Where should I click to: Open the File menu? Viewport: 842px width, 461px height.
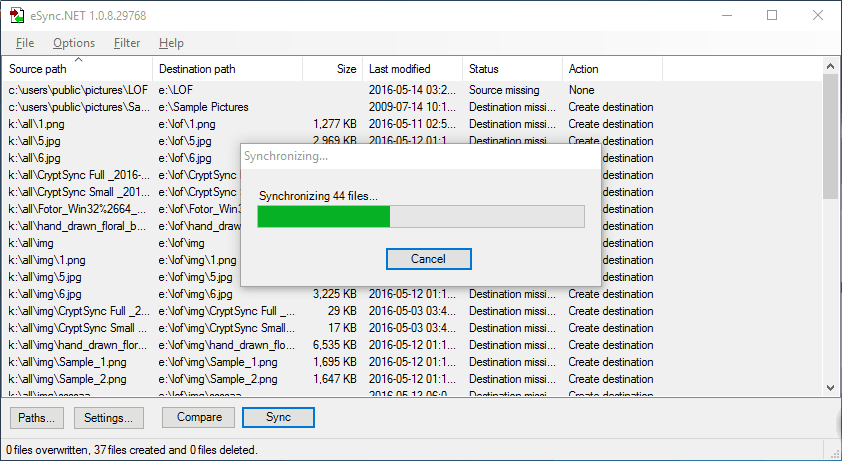click(25, 43)
